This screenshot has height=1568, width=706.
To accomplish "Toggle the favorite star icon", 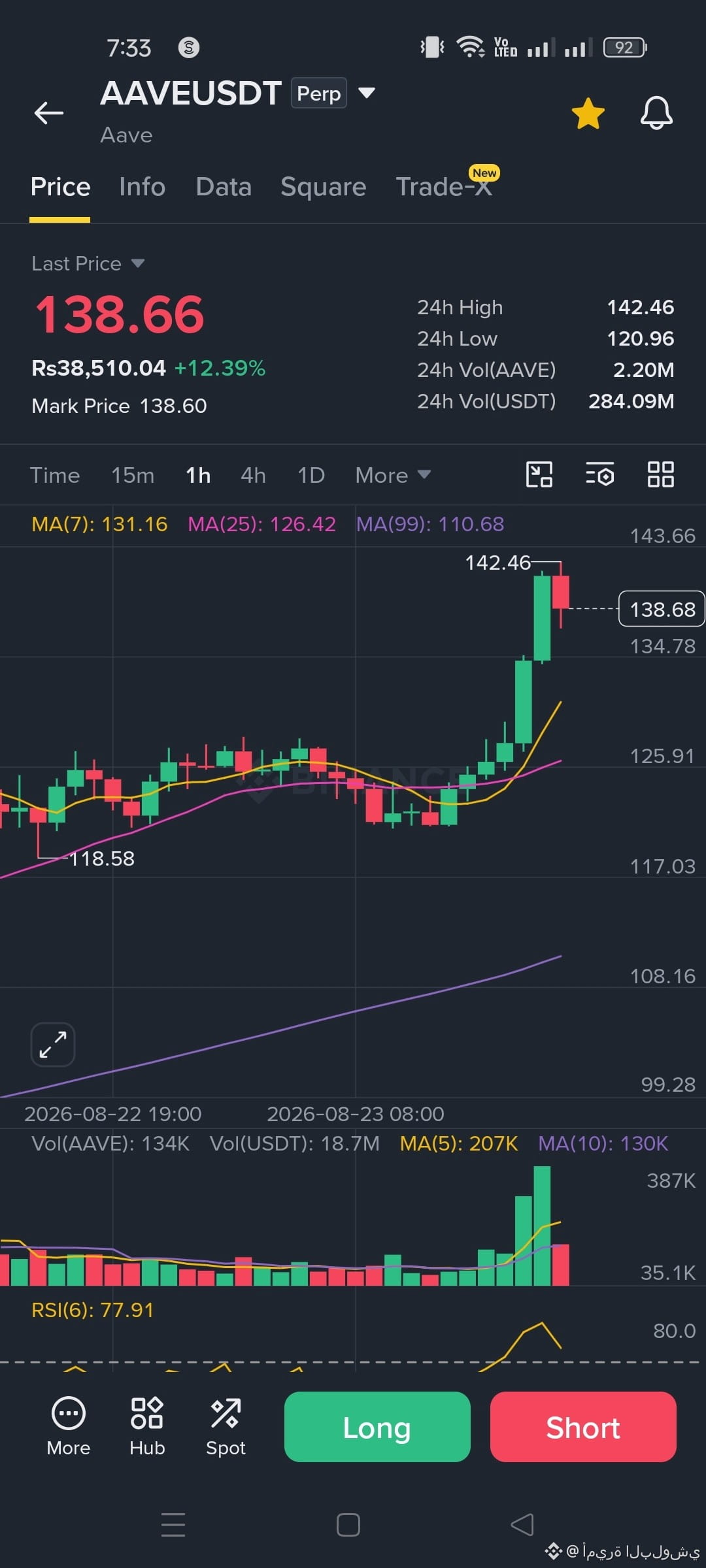I will coord(588,114).
